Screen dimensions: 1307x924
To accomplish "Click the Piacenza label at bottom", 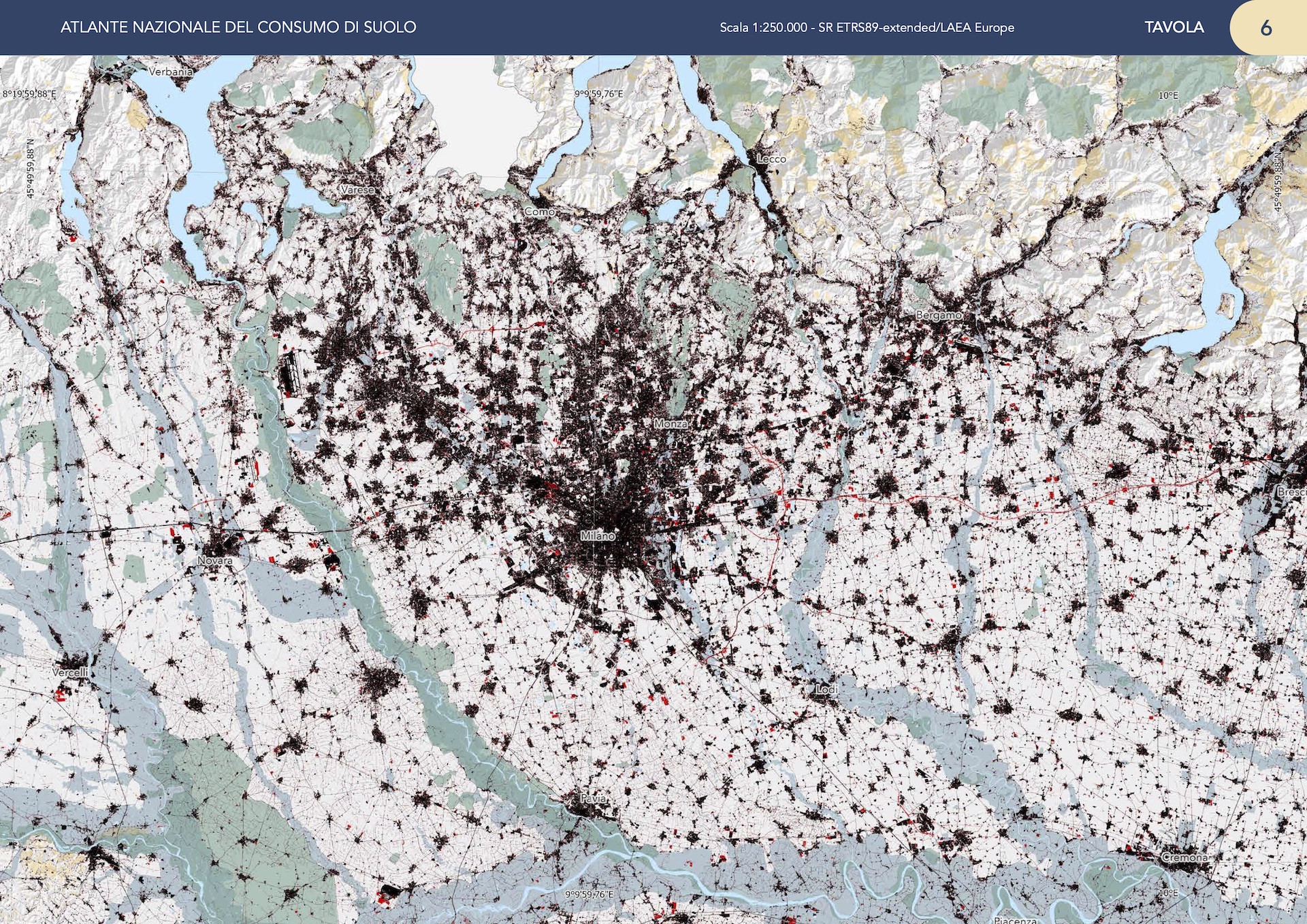I will (x=1015, y=919).
